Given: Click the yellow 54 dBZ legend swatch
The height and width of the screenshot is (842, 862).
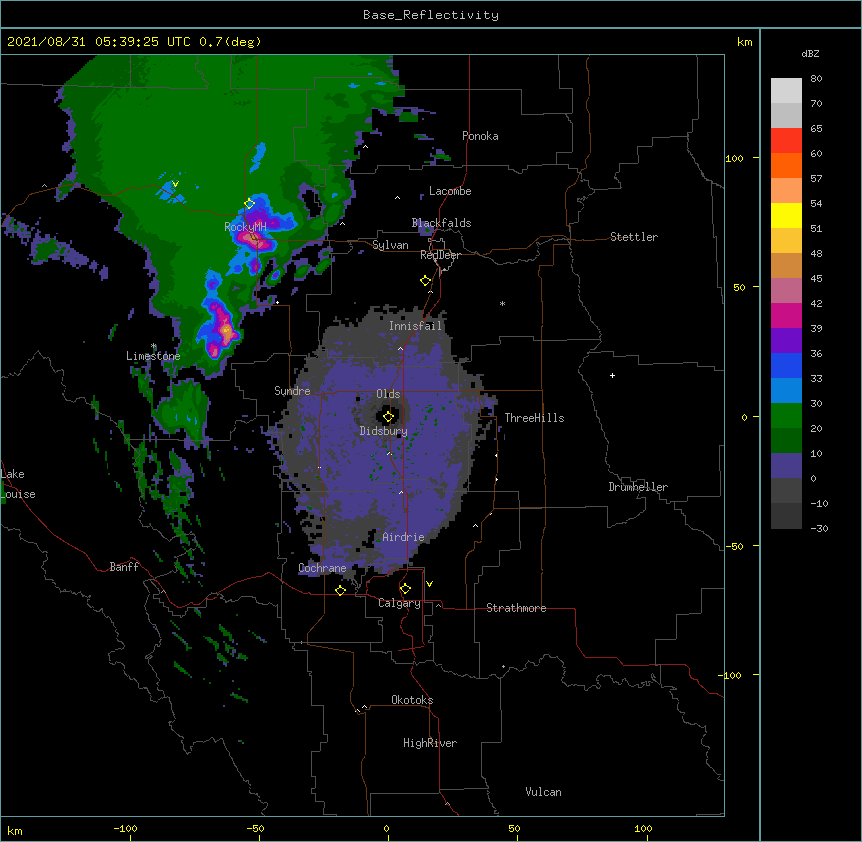Looking at the screenshot, I should [x=786, y=215].
